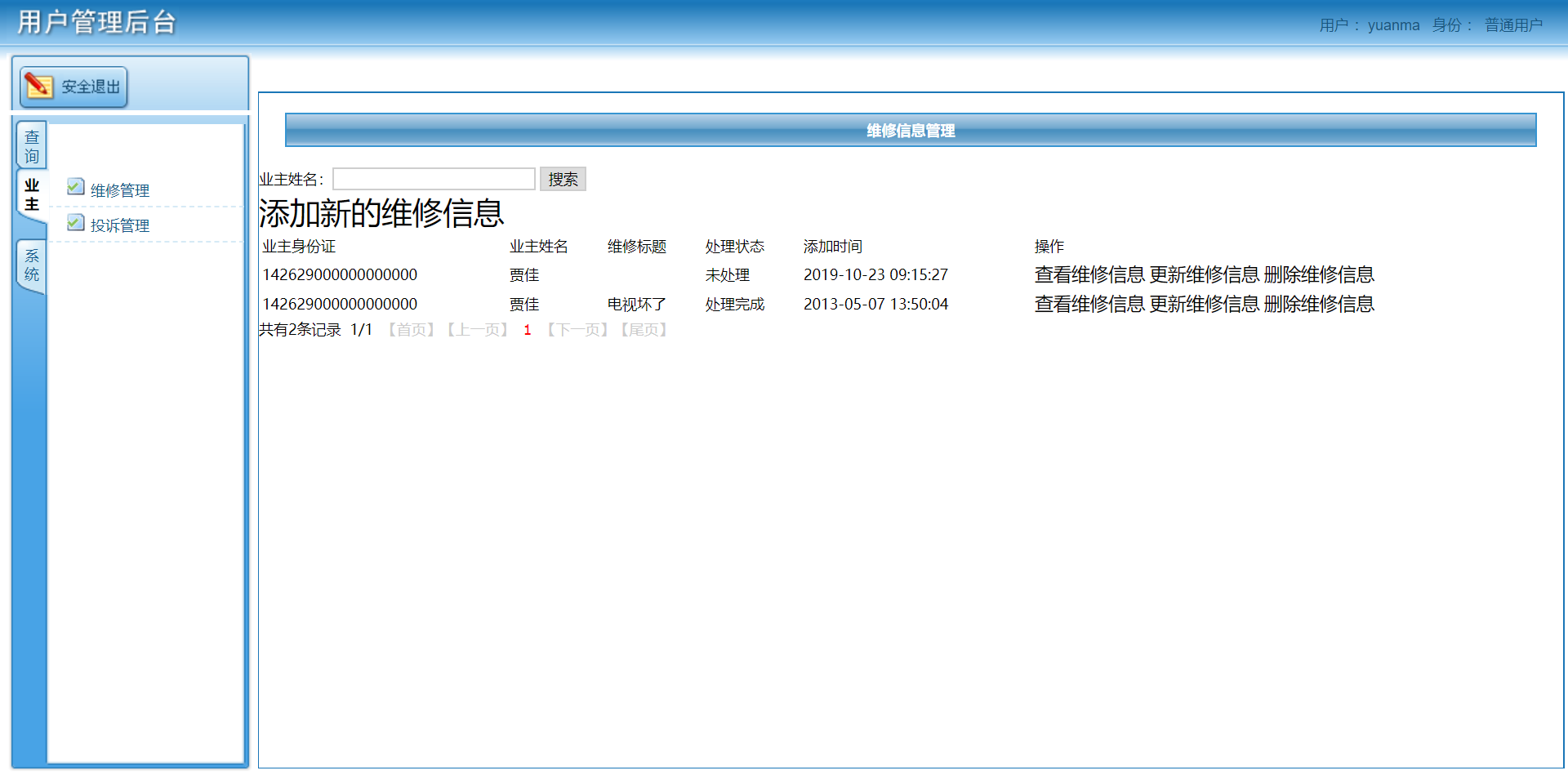
Task: Open 投诉管理 from the sidebar menu
Action: [x=119, y=225]
